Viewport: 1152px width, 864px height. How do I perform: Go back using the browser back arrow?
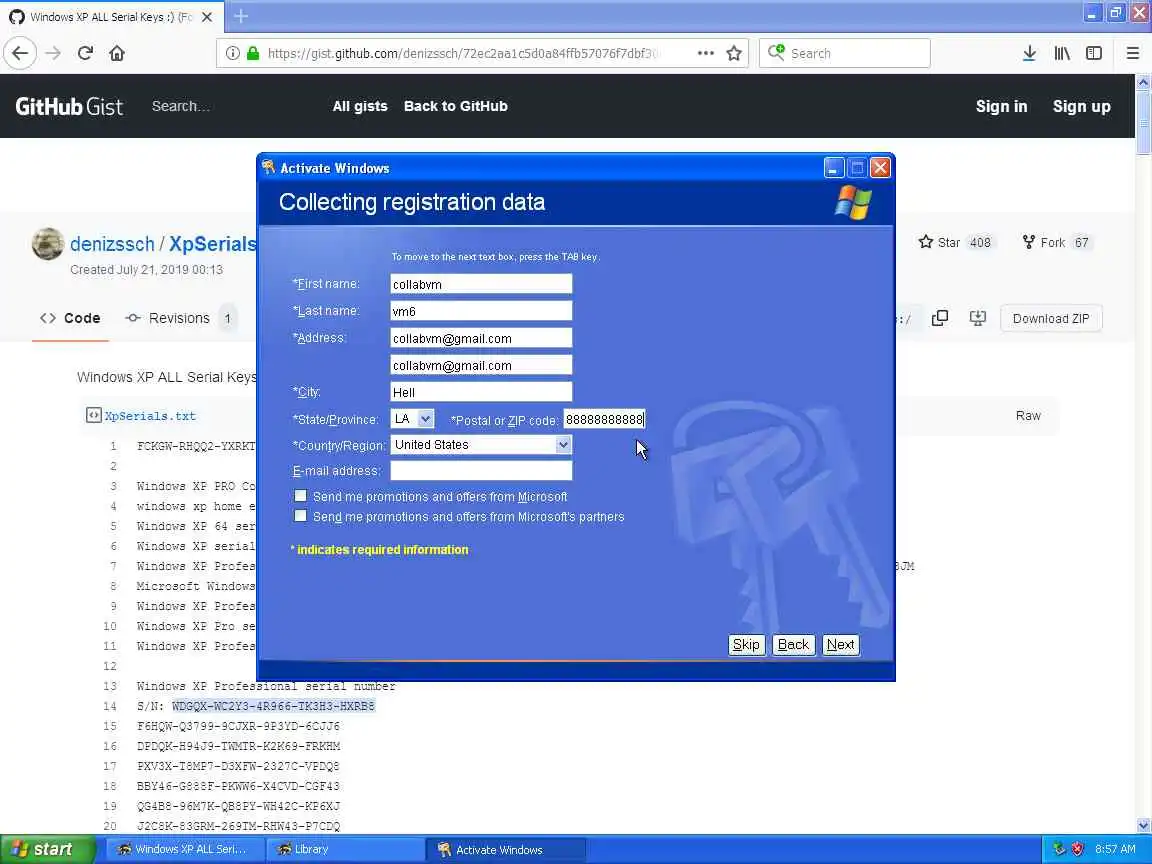coord(20,53)
